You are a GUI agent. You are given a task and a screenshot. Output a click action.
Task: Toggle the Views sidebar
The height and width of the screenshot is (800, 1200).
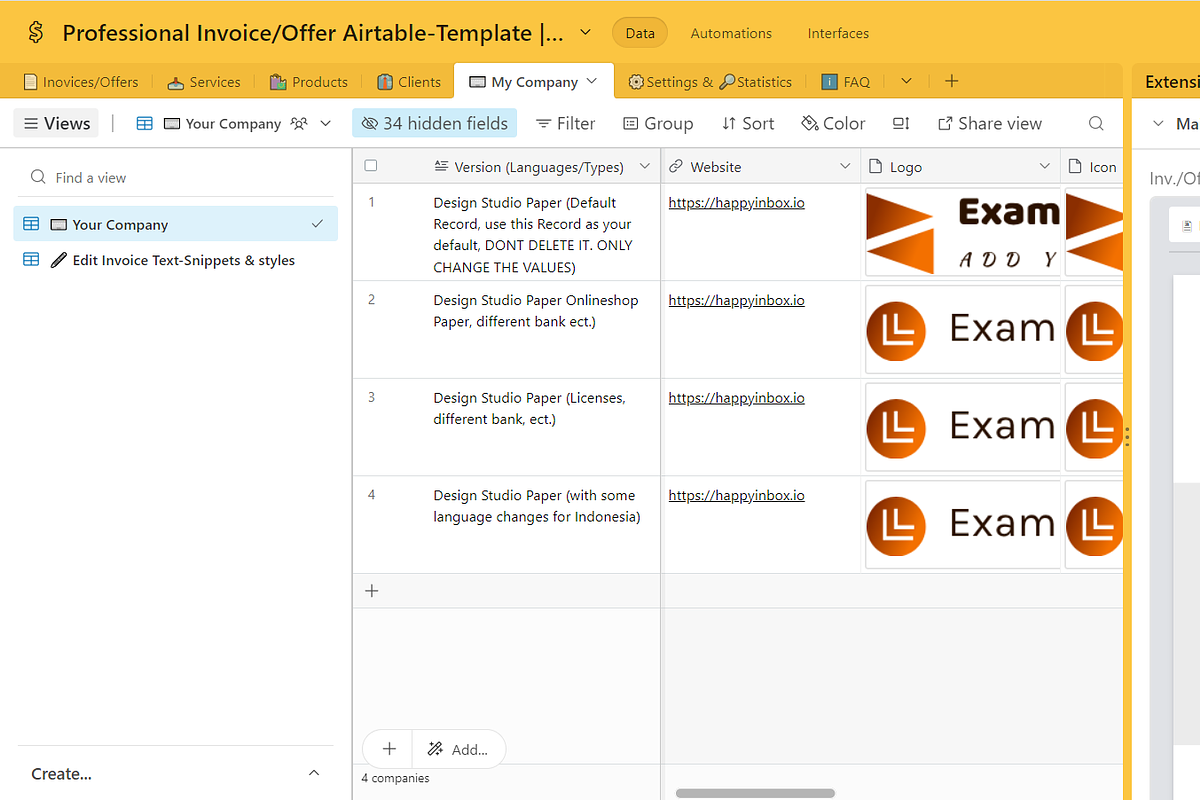pyautogui.click(x=56, y=123)
